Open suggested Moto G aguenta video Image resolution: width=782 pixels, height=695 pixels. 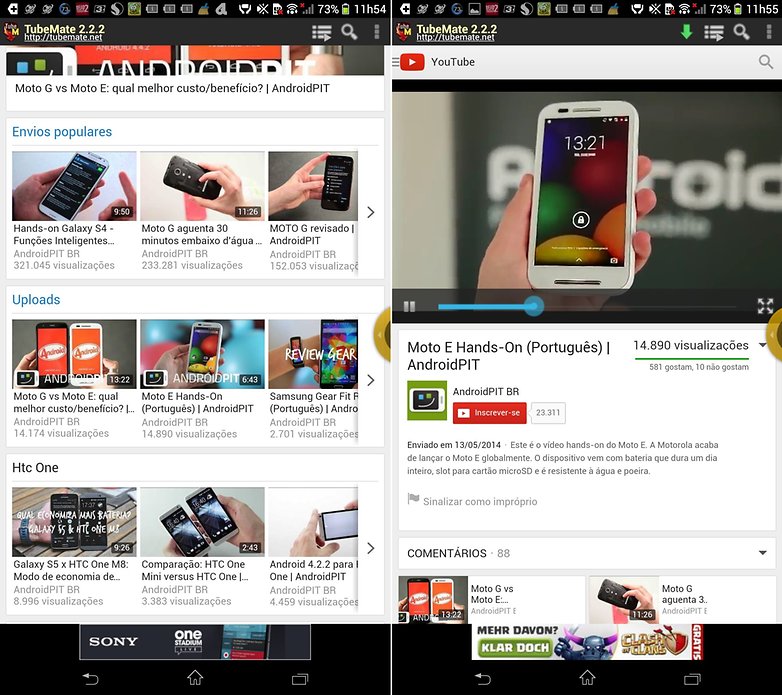(x=682, y=600)
